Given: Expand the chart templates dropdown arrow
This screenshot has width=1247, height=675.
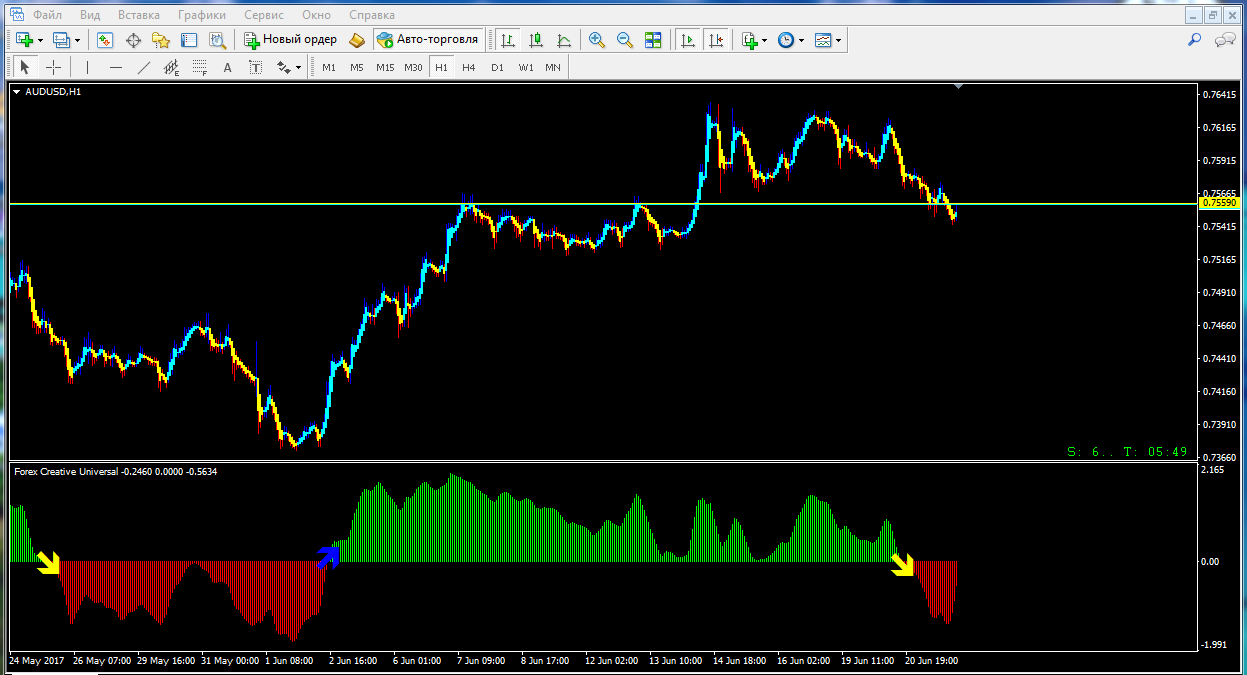Looking at the screenshot, I should pyautogui.click(x=838, y=41).
